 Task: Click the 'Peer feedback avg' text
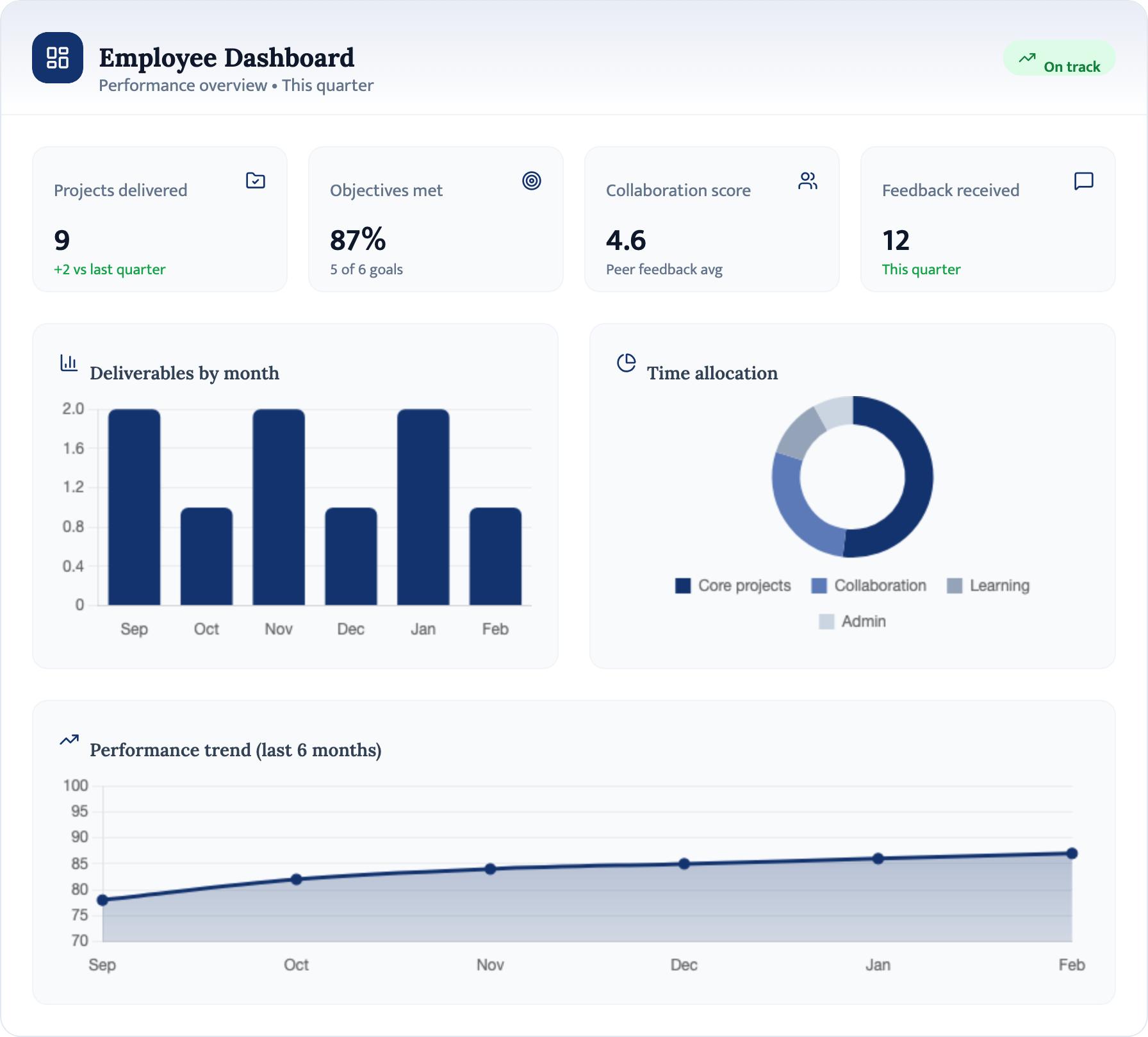click(x=664, y=269)
